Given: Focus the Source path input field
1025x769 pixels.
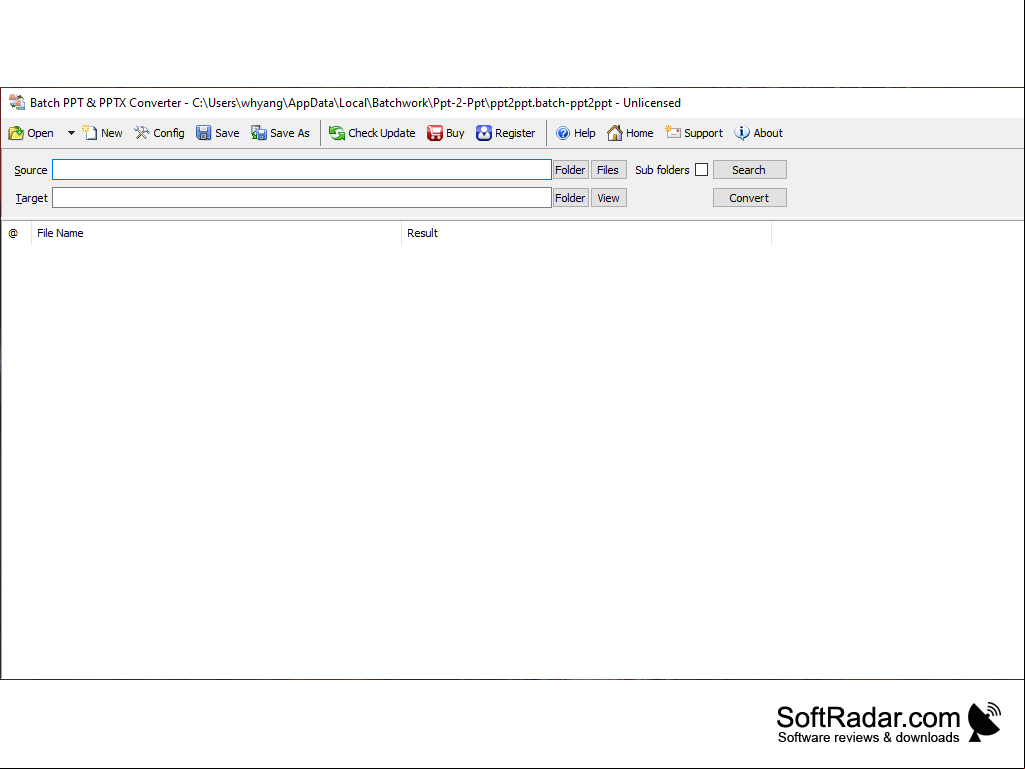Looking at the screenshot, I should click(302, 170).
